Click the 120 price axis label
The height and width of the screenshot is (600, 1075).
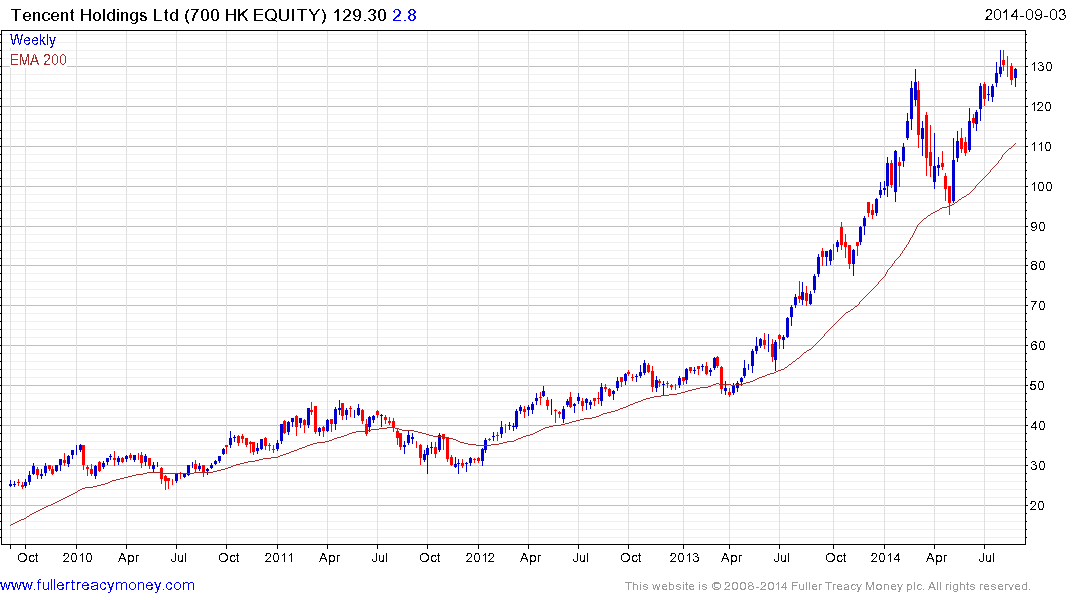tap(1041, 106)
